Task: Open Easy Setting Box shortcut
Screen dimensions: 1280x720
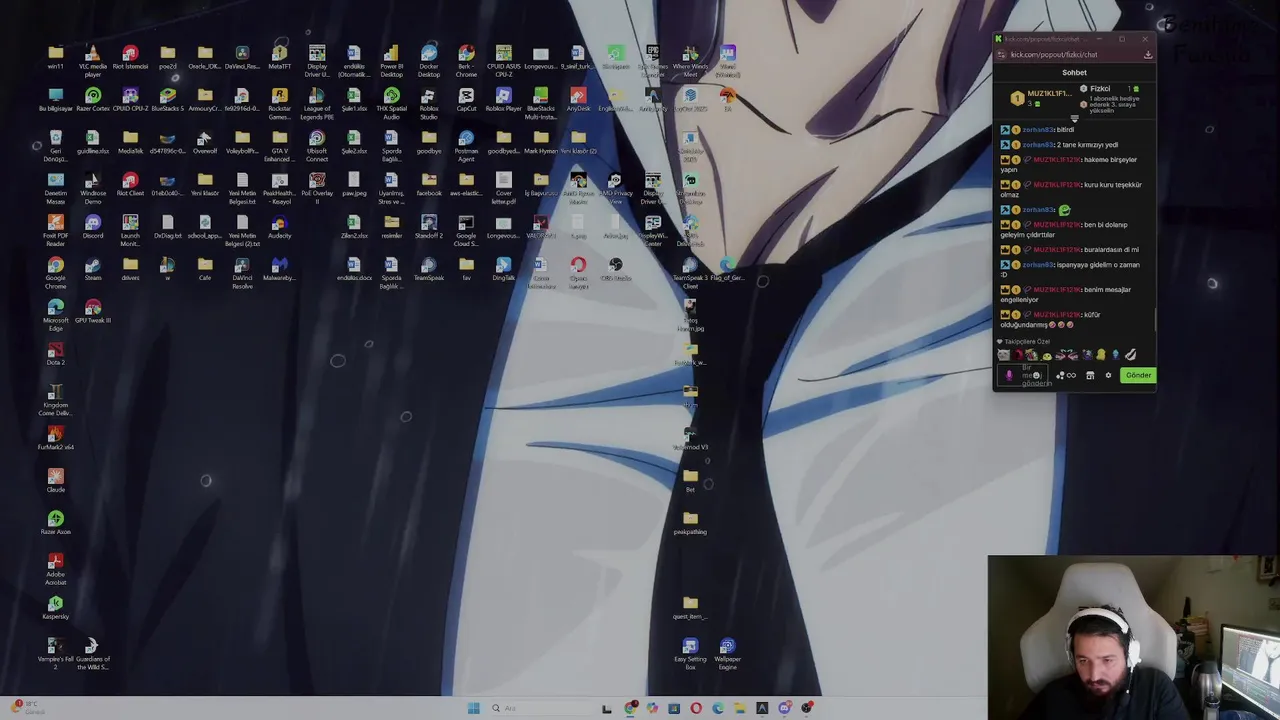Action: tap(690, 652)
